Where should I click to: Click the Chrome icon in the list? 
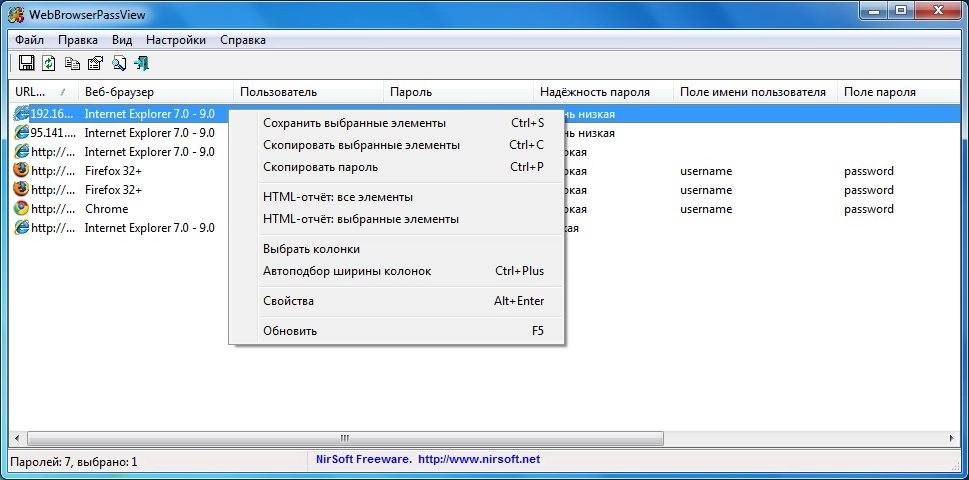click(x=22, y=209)
